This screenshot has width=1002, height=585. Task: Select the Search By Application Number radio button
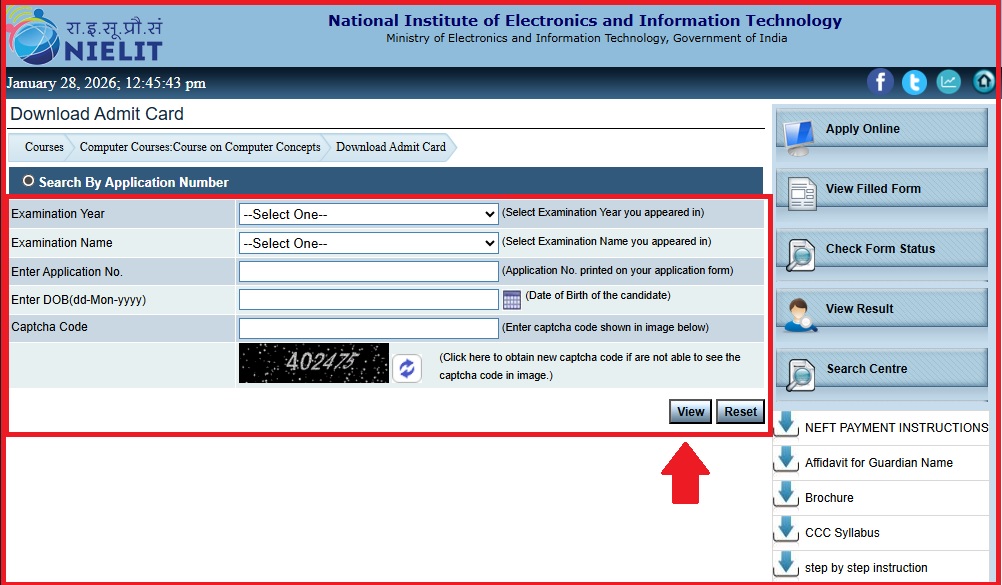click(29, 181)
